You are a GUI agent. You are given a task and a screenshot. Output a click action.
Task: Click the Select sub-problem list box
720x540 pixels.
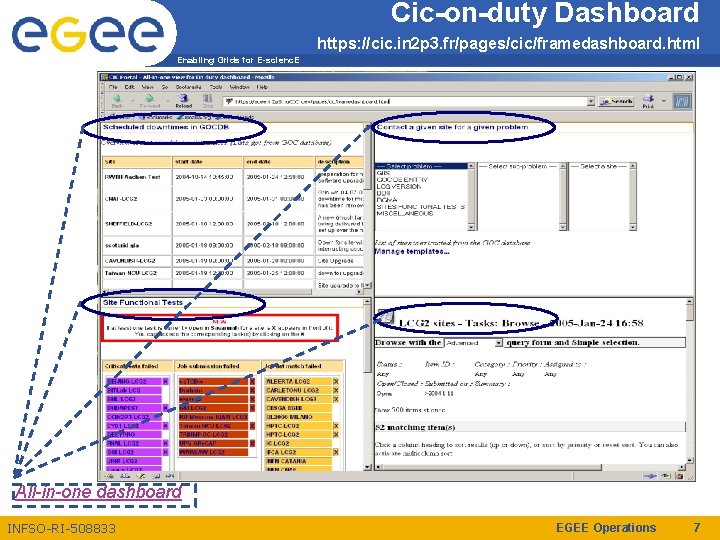(x=522, y=197)
